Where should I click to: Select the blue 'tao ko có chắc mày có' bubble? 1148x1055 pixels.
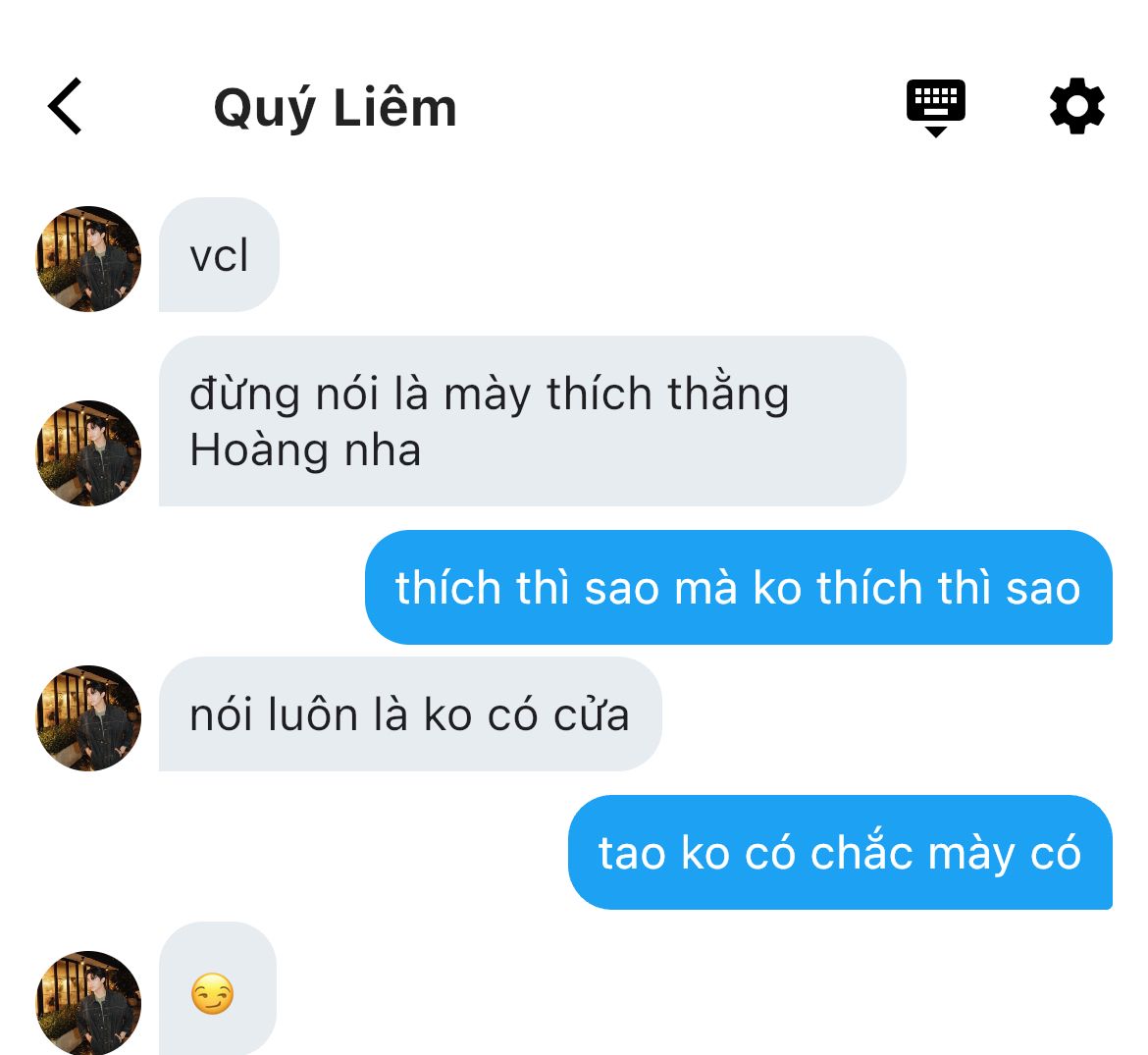[841, 852]
